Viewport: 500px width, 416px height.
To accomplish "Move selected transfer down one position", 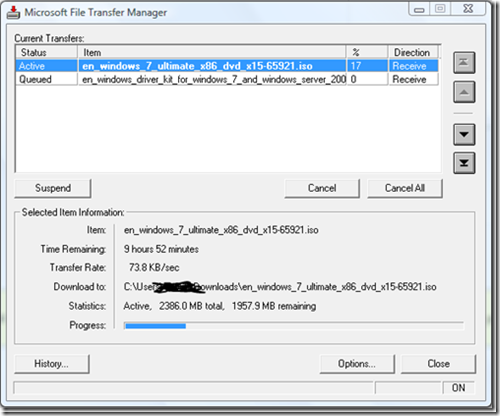I will 464,134.
